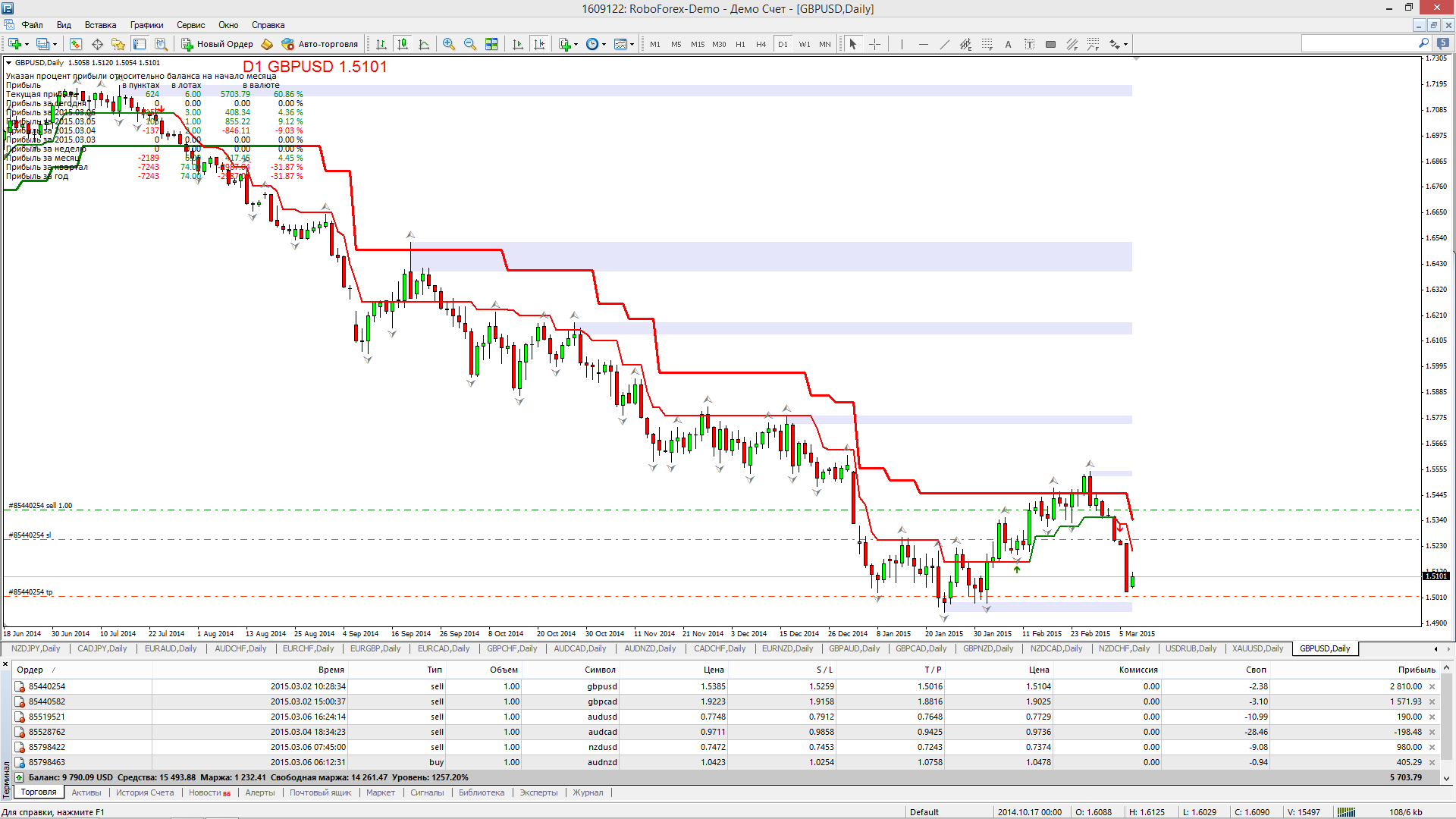The image size is (1456, 819).
Task: Open the Navigator star-folder icon
Action: coord(118,44)
